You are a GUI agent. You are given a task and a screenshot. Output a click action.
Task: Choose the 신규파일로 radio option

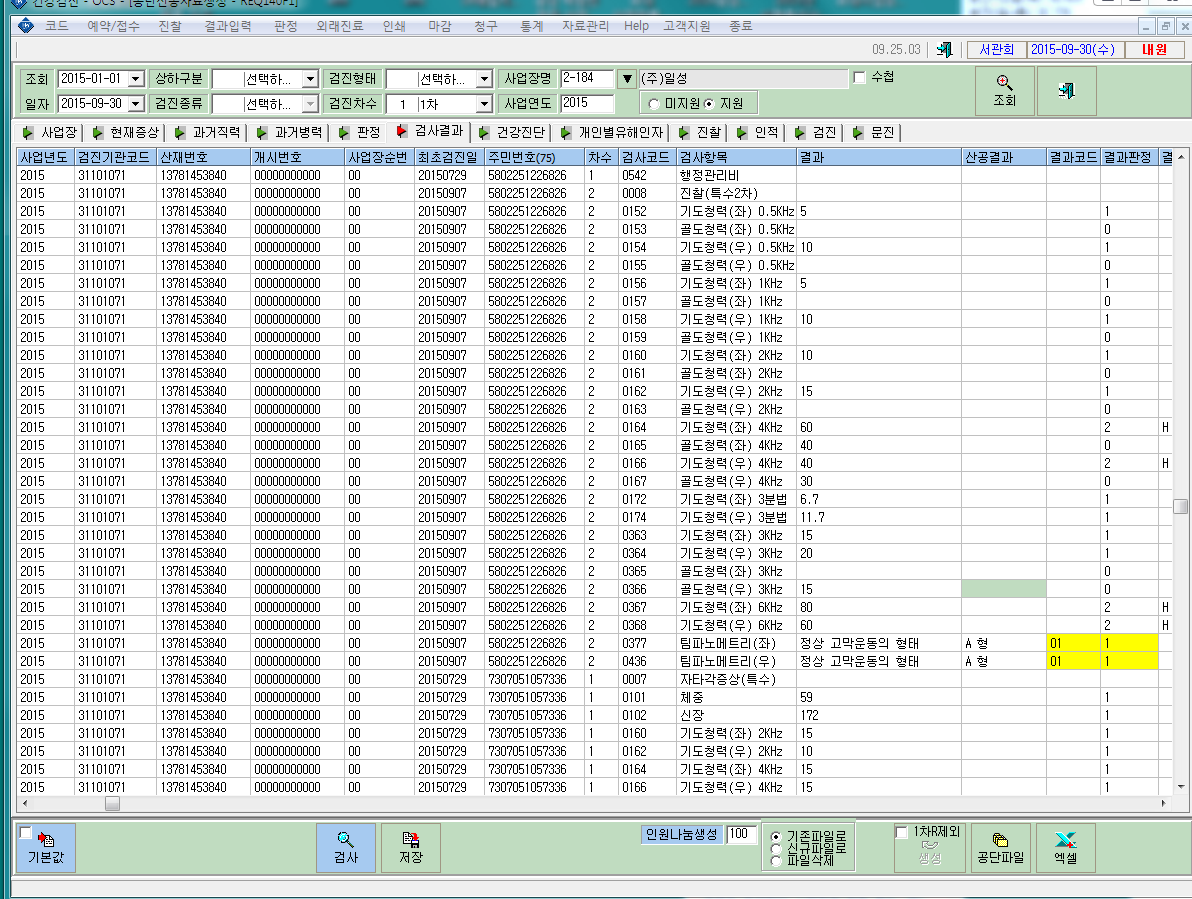tap(775, 848)
